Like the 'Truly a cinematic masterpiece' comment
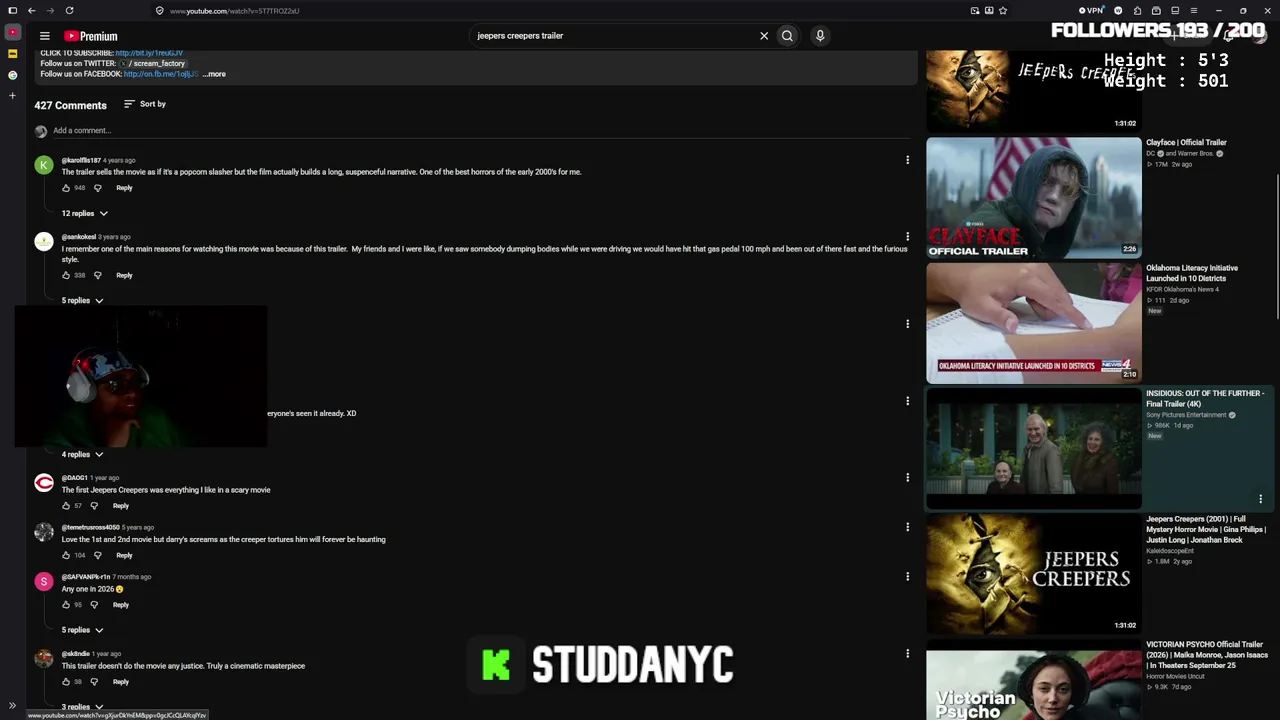1280x720 pixels. (66, 682)
